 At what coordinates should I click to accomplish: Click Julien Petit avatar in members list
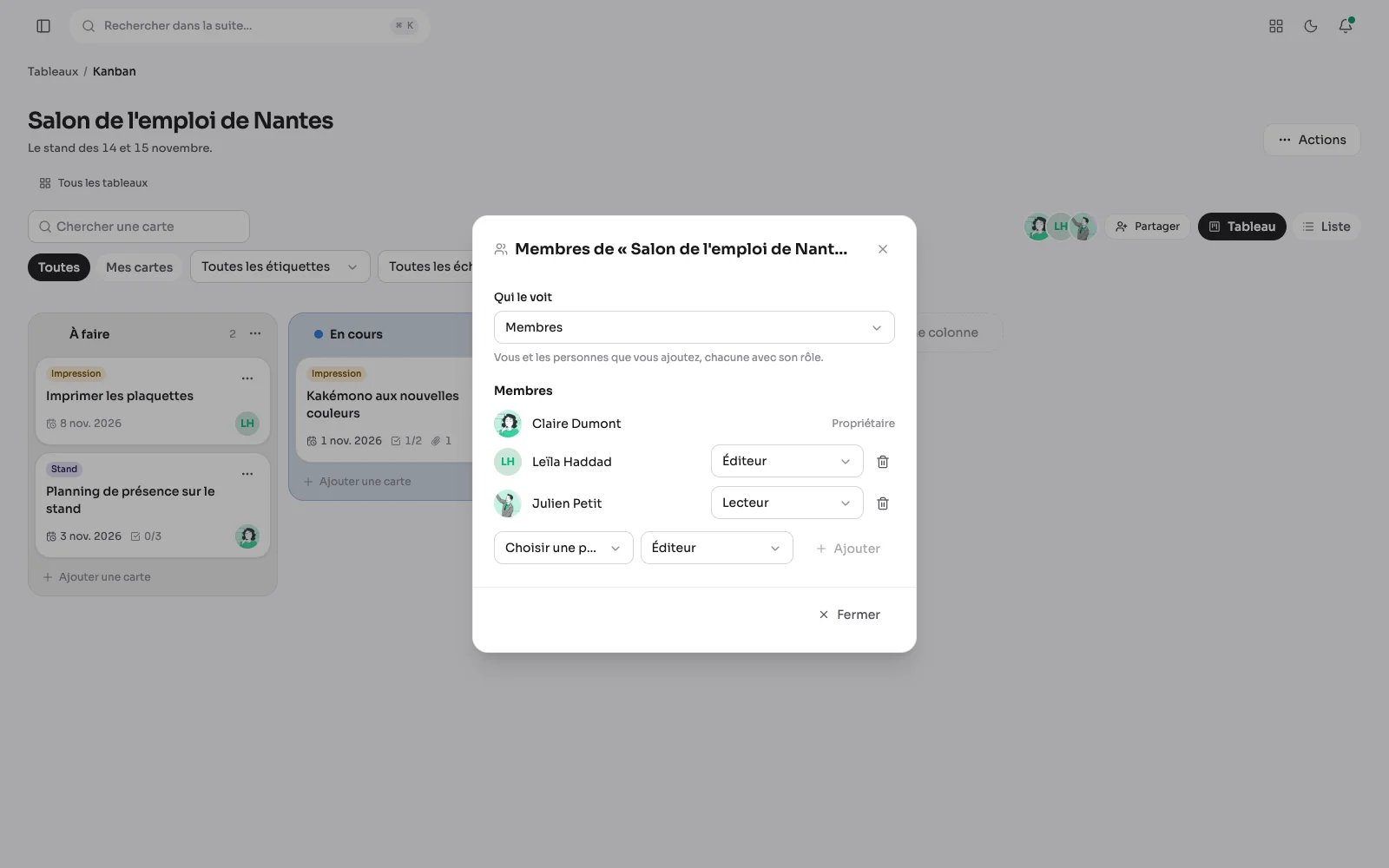[x=508, y=503]
